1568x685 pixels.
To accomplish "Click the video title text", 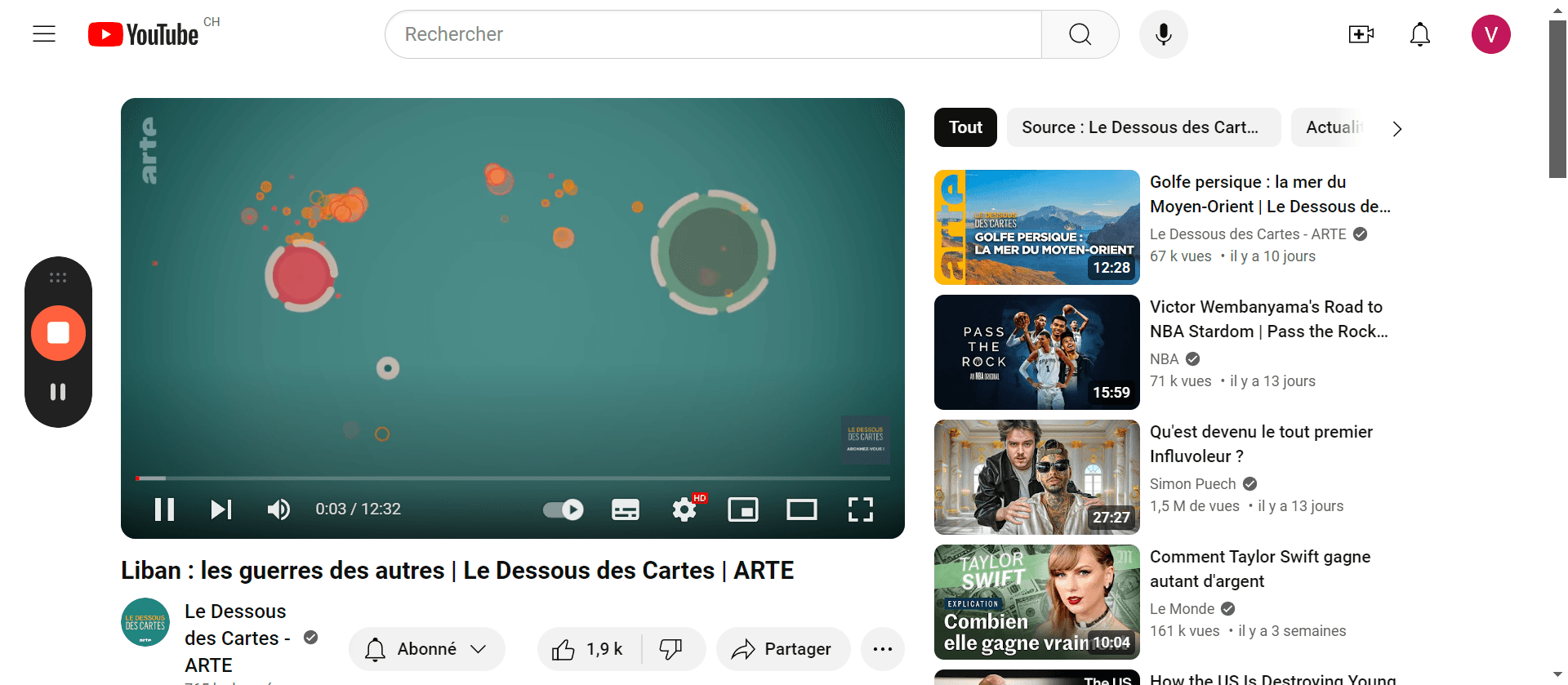I will (457, 571).
